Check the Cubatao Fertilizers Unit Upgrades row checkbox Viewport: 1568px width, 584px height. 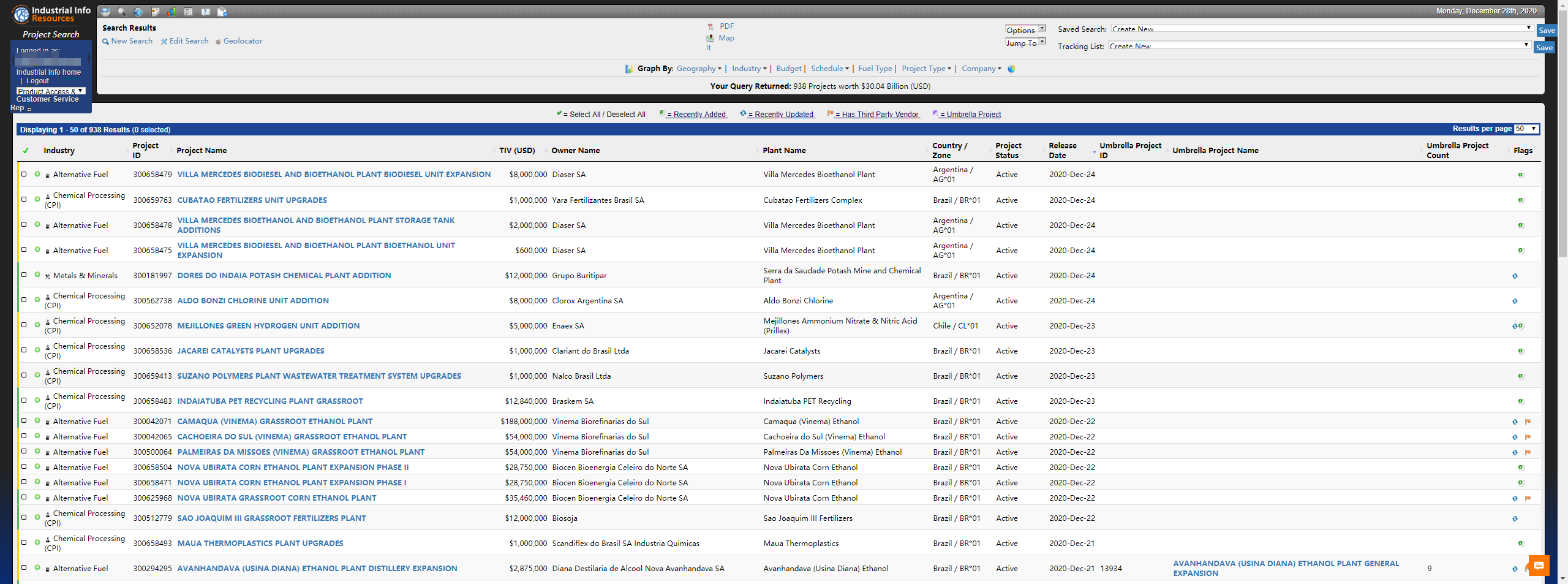coord(24,199)
